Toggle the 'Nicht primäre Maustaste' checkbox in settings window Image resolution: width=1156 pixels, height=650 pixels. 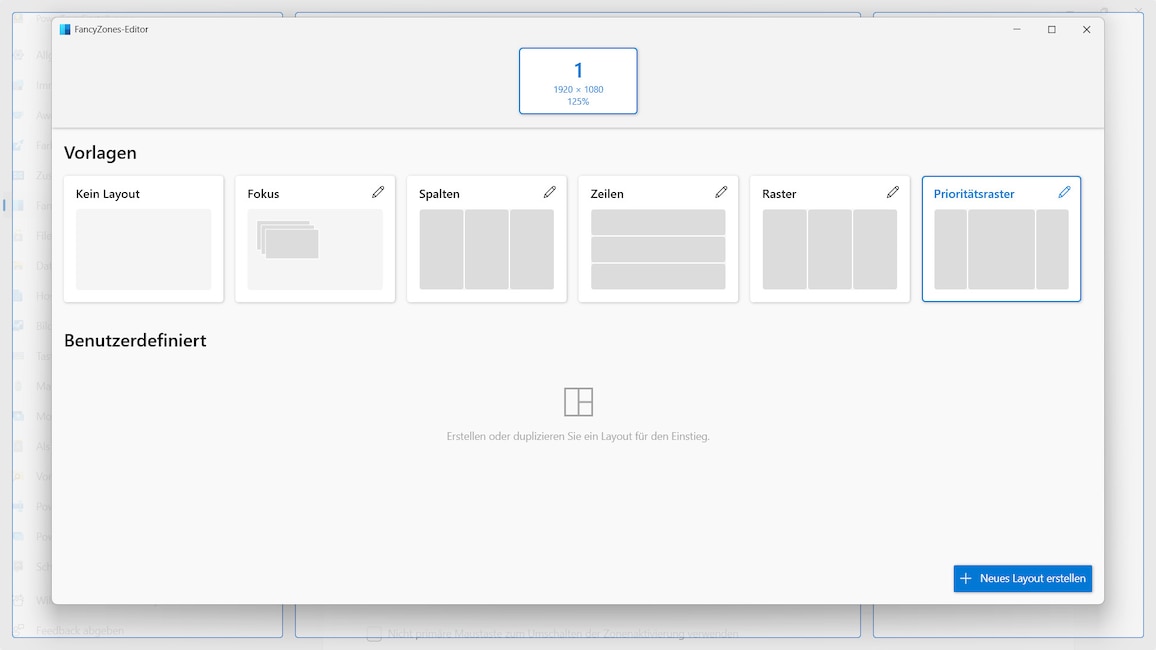375,634
